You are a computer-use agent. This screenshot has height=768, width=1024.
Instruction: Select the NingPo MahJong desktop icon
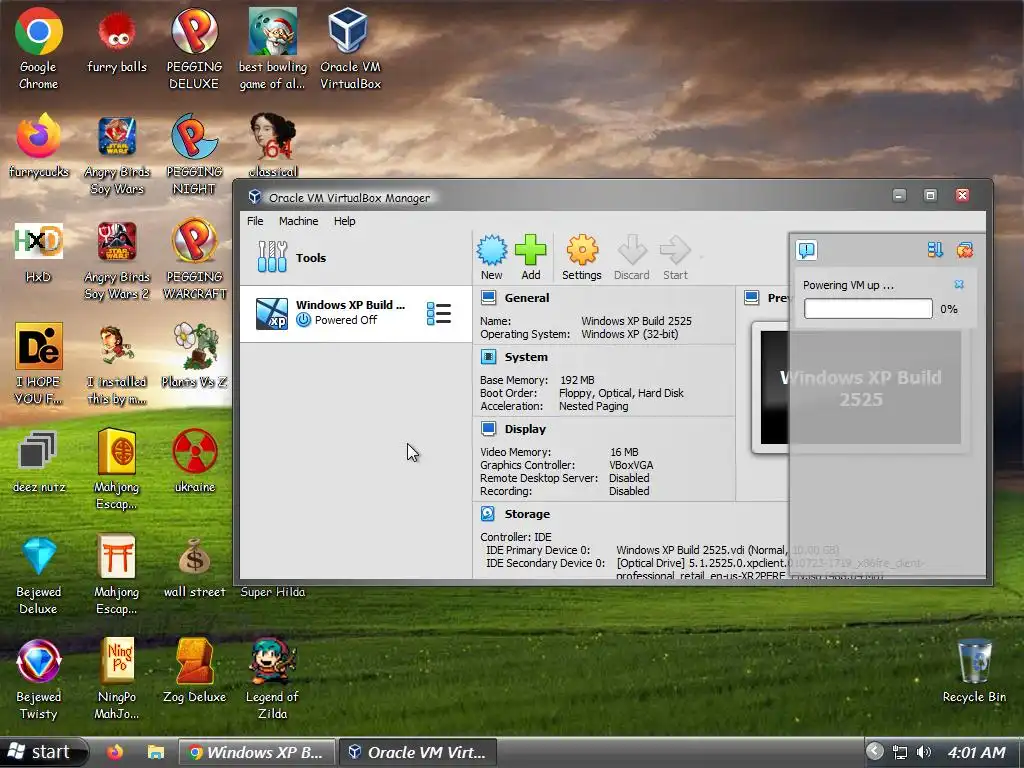(116, 680)
